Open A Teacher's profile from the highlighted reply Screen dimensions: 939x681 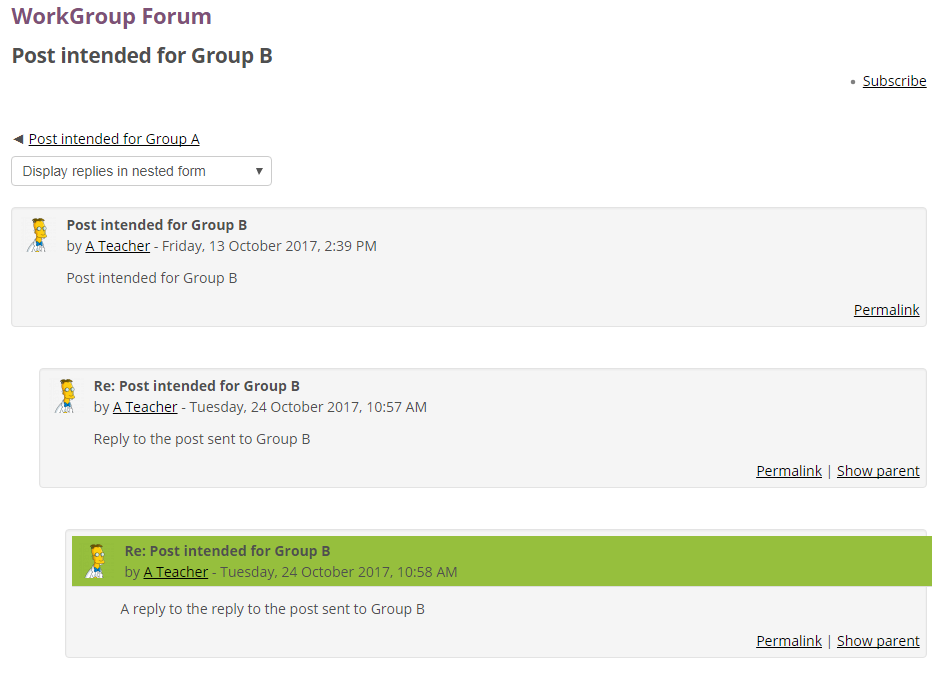coord(175,571)
